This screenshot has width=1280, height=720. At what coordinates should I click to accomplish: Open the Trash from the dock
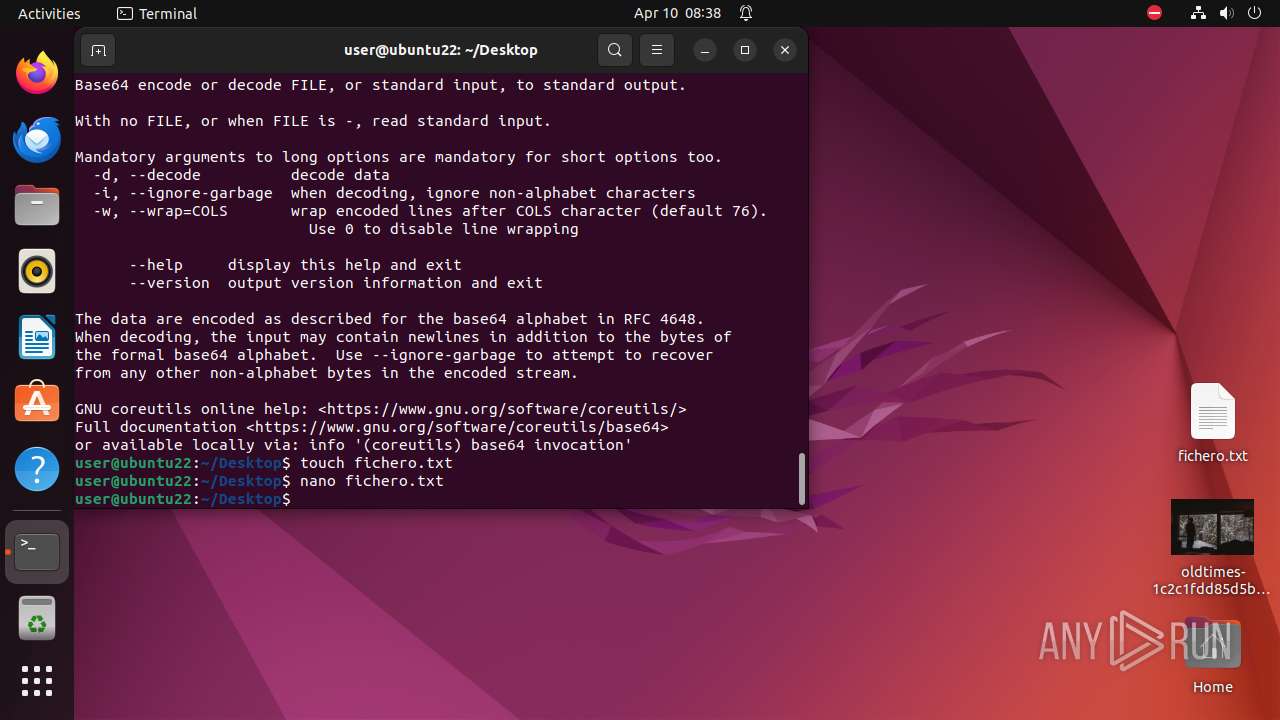pyautogui.click(x=37, y=618)
